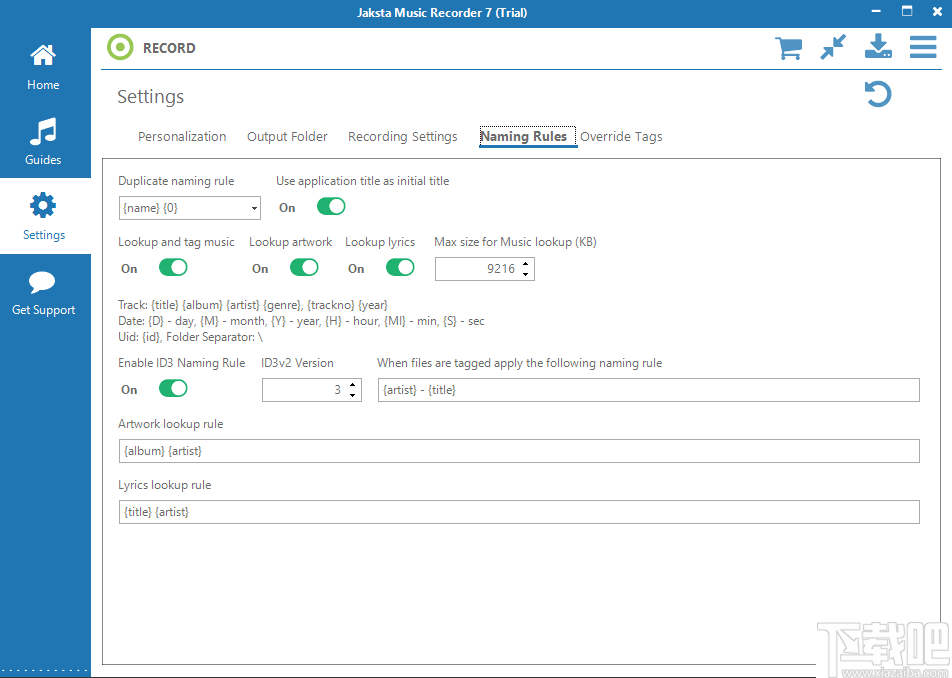Disable Lookup and tag music switch
The image size is (952, 678).
173,268
